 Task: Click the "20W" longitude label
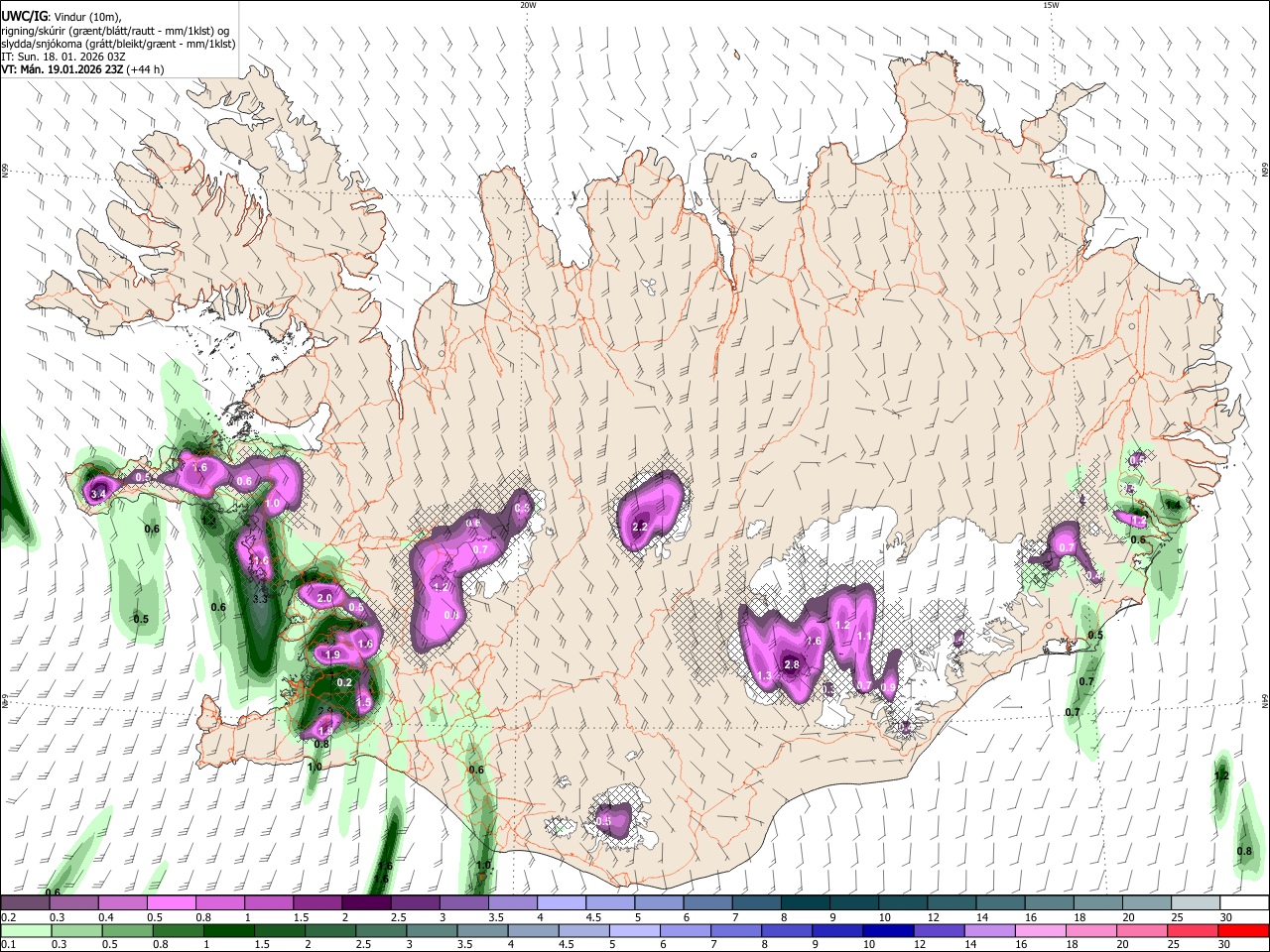[x=528, y=5]
